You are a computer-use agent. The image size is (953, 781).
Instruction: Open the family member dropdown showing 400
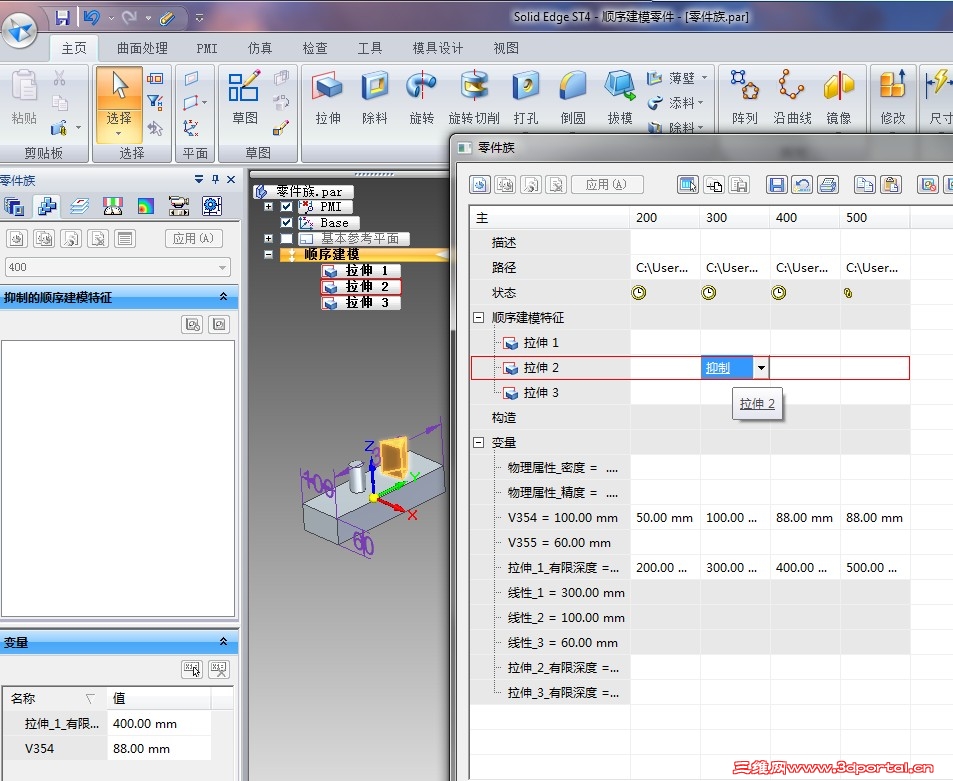point(117,267)
